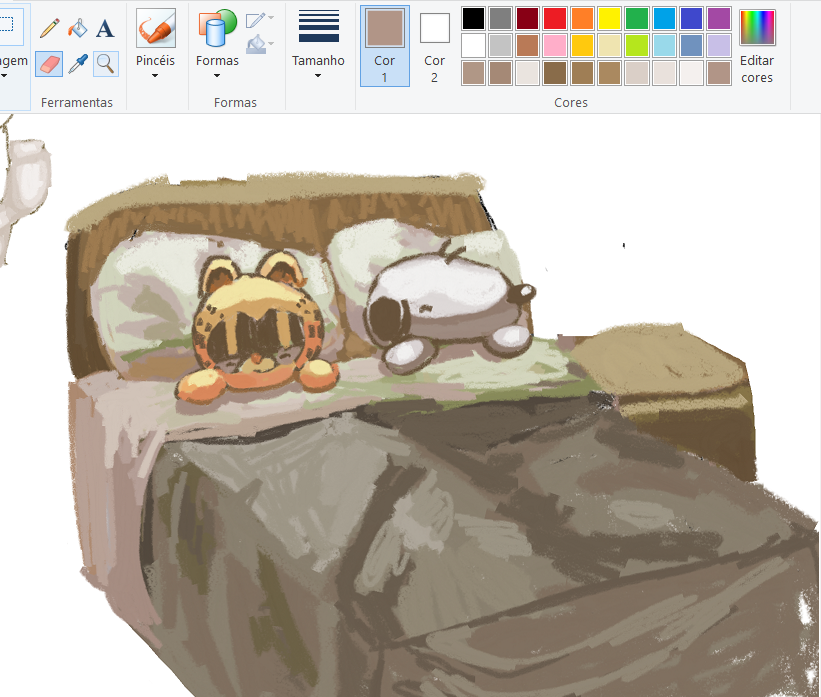Viewport: 821px width, 697px height.
Task: Select the Pencil tool
Action: click(x=50, y=28)
